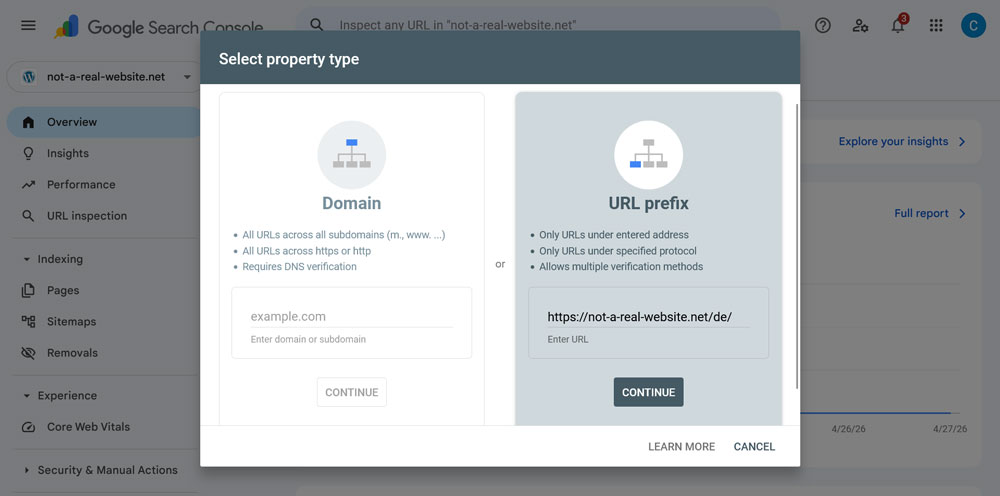Click the Explore your insights chevron
1000x496 pixels.
pos(962,142)
